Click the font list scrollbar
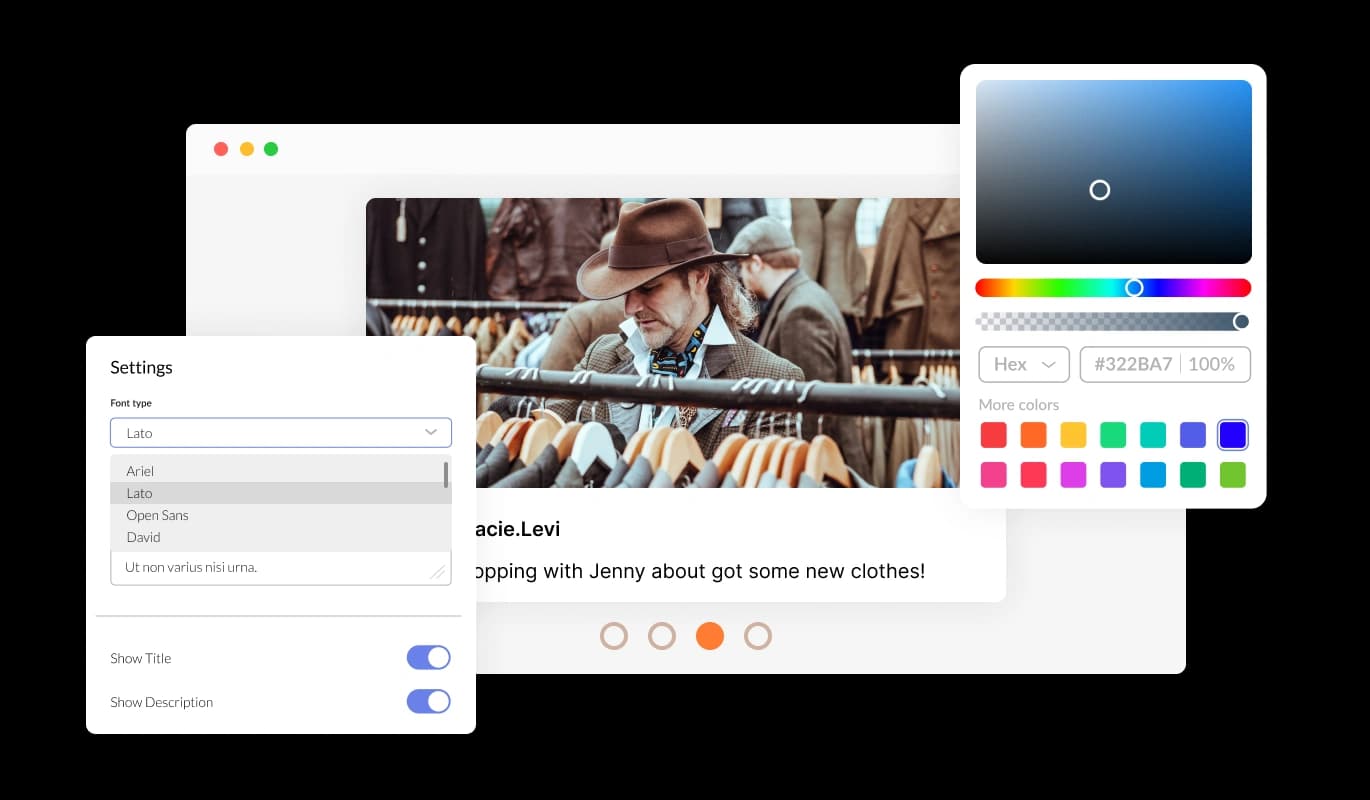1370x800 pixels. pyautogui.click(x=446, y=474)
